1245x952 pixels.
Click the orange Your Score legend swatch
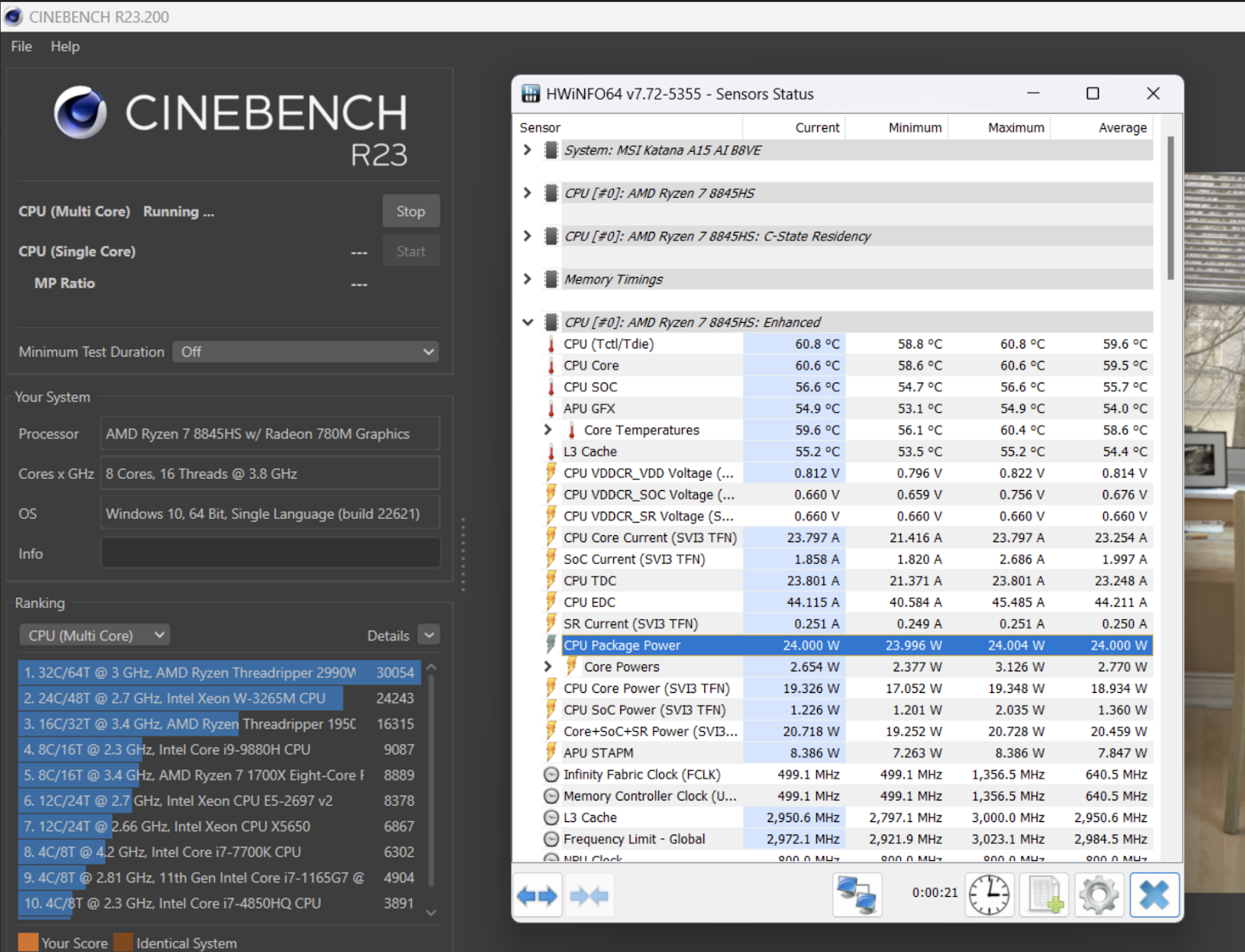click(28, 943)
